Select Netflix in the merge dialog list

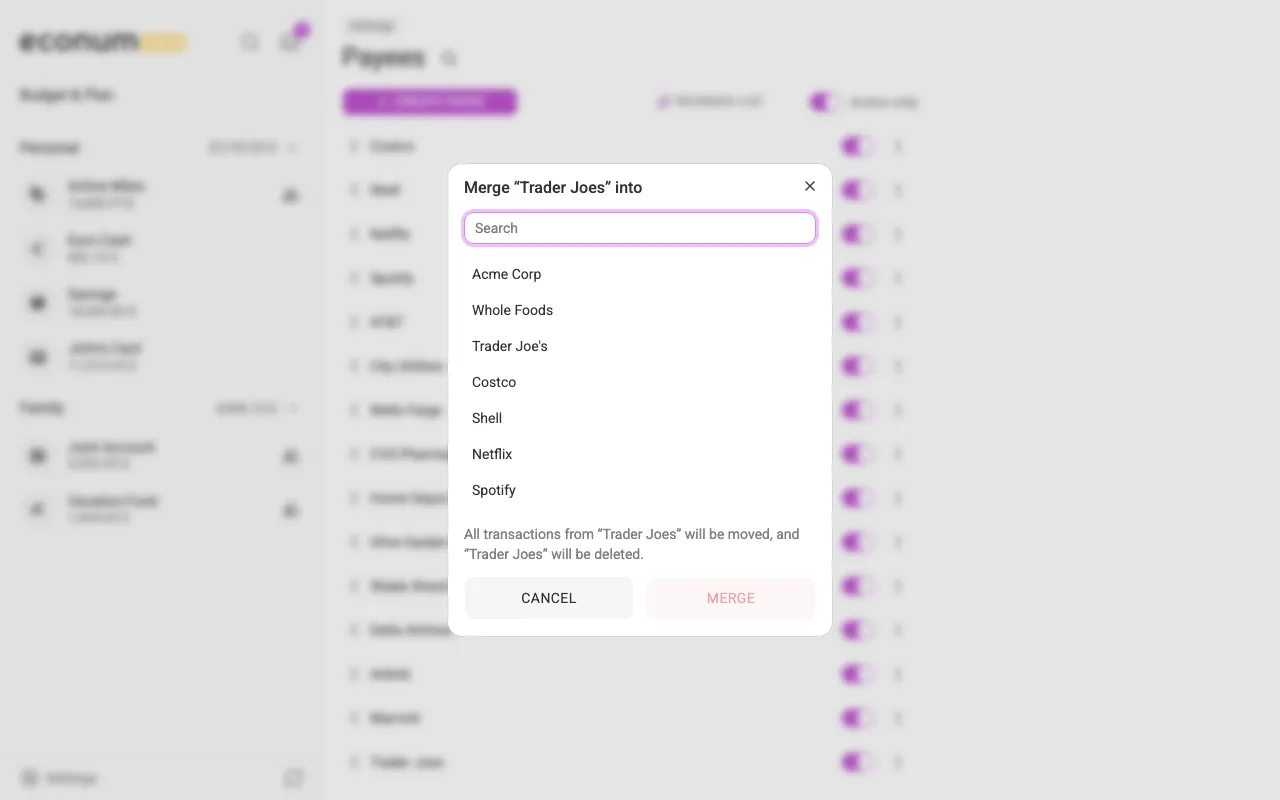click(640, 454)
